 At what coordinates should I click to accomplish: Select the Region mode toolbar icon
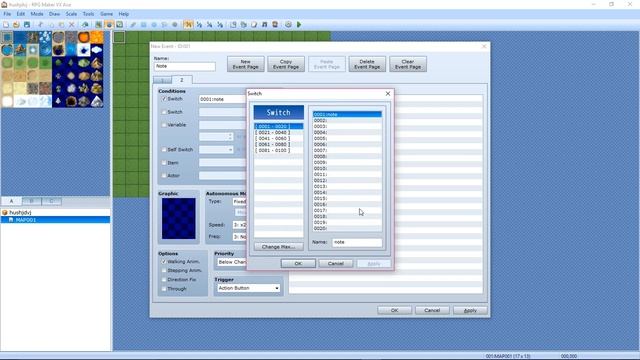point(119,25)
